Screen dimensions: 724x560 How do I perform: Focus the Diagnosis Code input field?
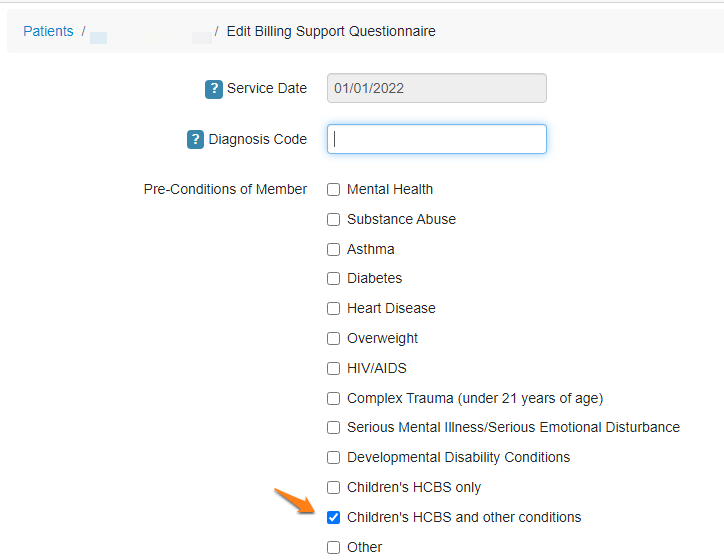tap(436, 139)
